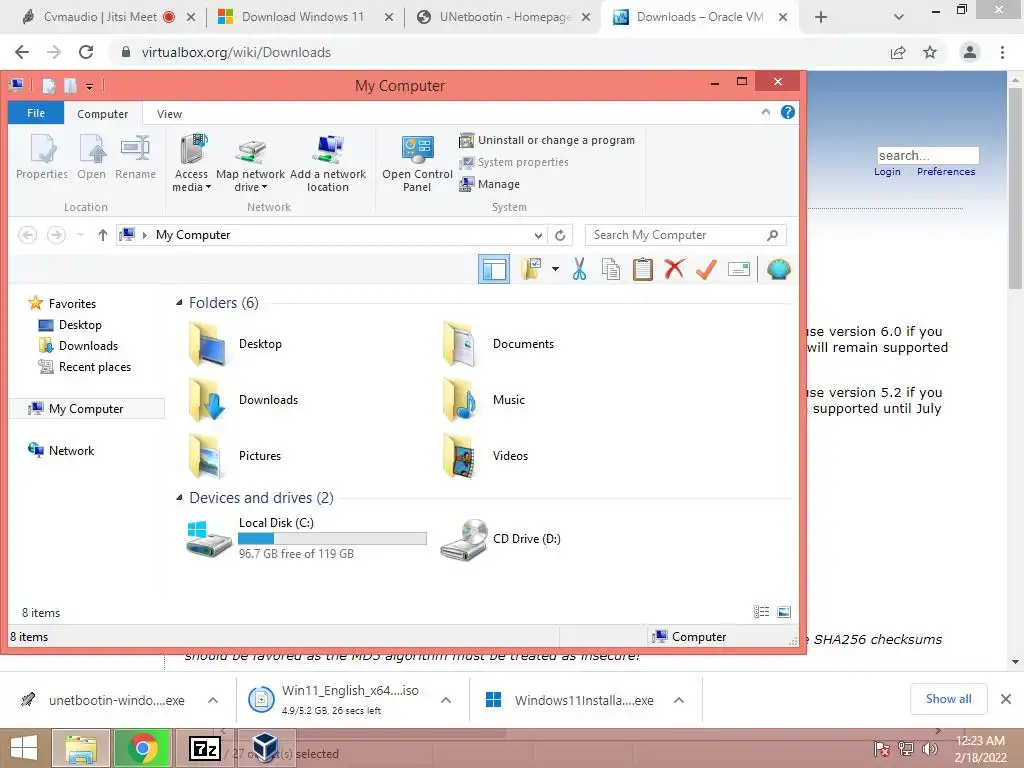1024x768 pixels.
Task: Open the recent locations dropdown arrow
Action: point(80,234)
